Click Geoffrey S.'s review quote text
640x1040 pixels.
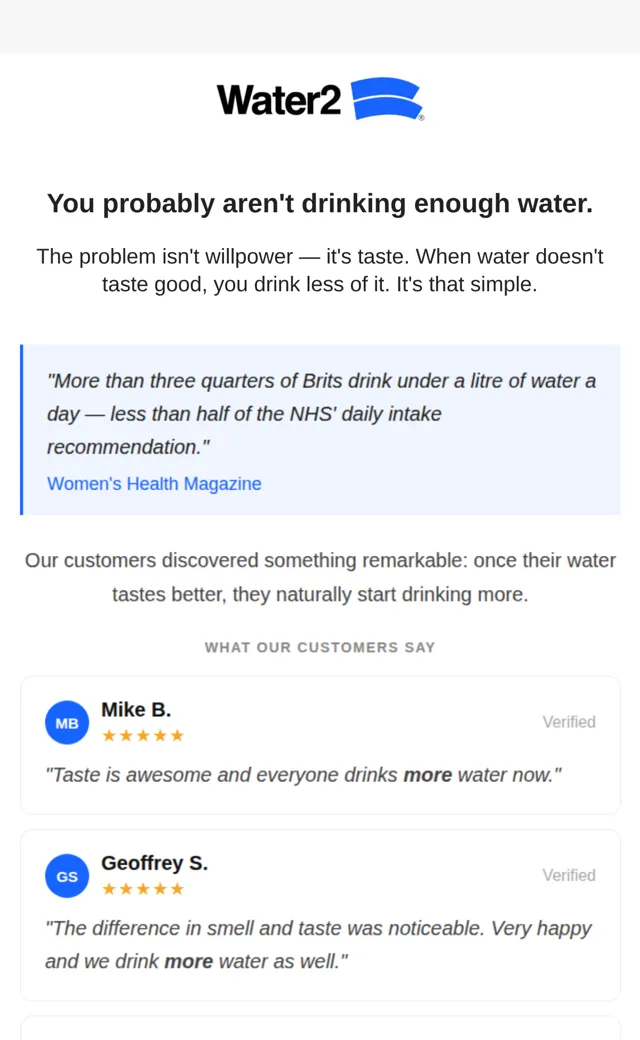[318, 944]
